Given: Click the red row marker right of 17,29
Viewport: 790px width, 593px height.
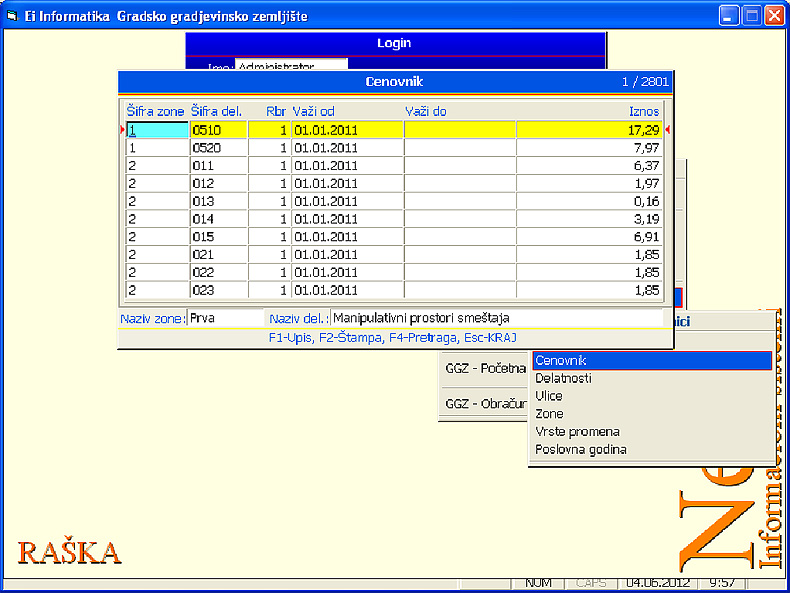Looking at the screenshot, I should pyautogui.click(x=667, y=130).
